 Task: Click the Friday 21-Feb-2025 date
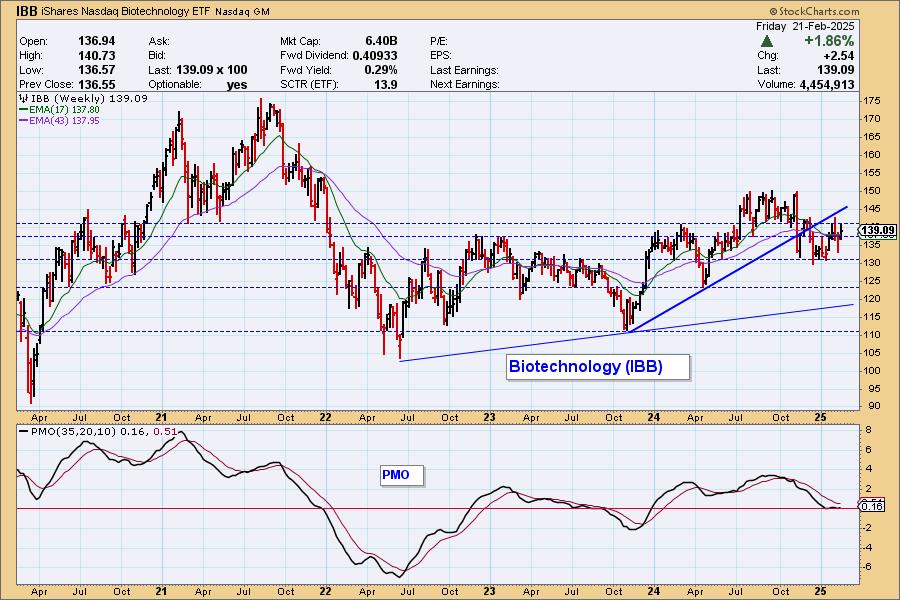pyautogui.click(x=805, y=26)
